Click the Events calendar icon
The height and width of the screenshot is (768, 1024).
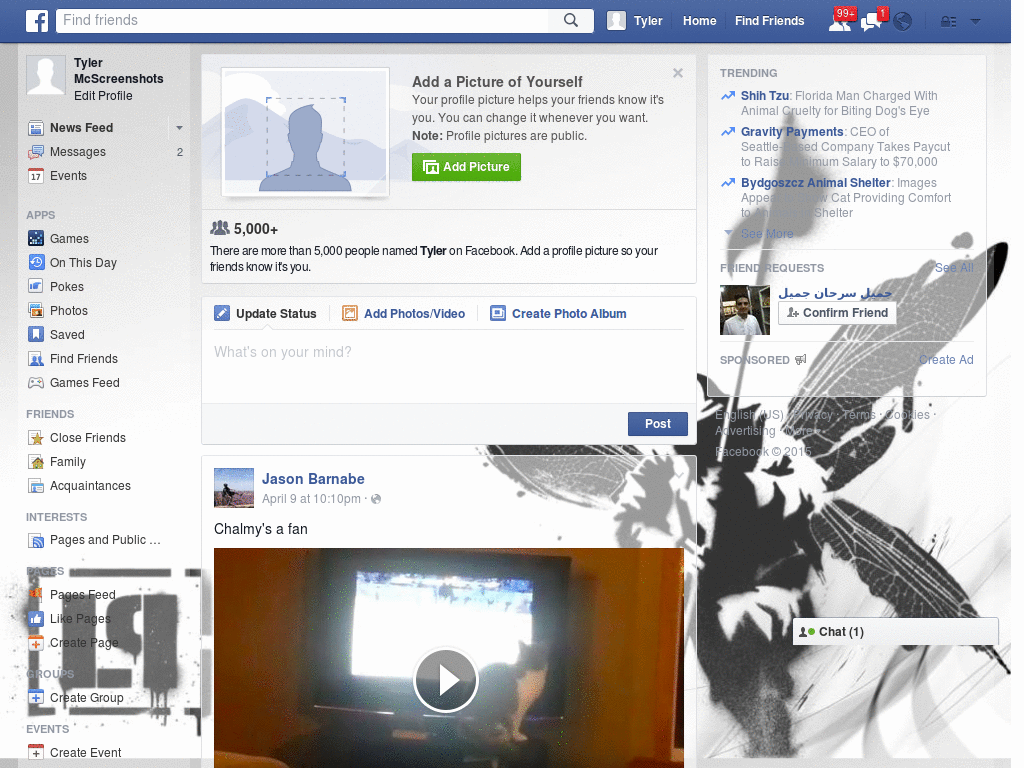click(x=36, y=176)
